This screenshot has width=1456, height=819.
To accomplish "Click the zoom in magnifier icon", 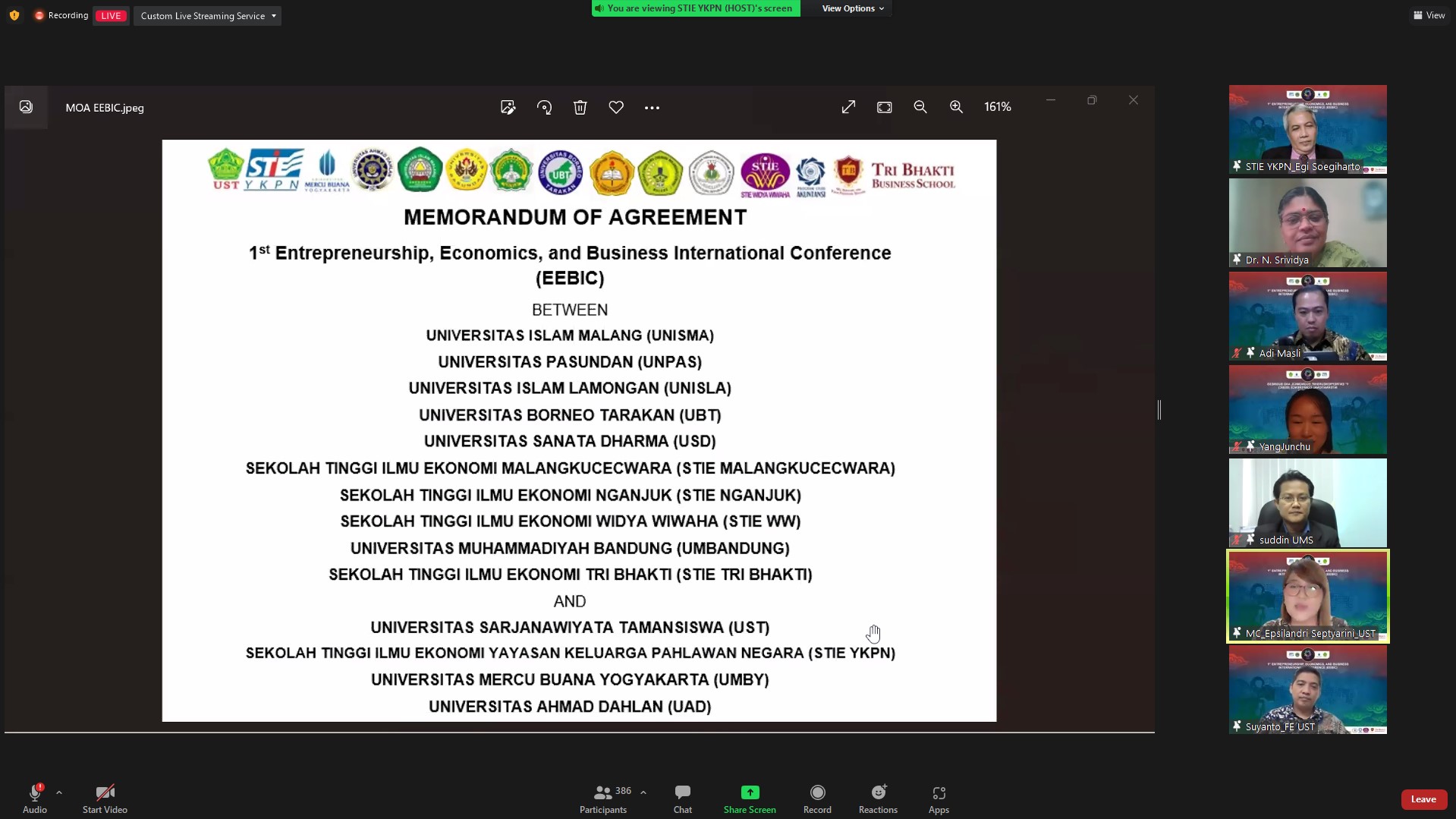I will click(957, 107).
